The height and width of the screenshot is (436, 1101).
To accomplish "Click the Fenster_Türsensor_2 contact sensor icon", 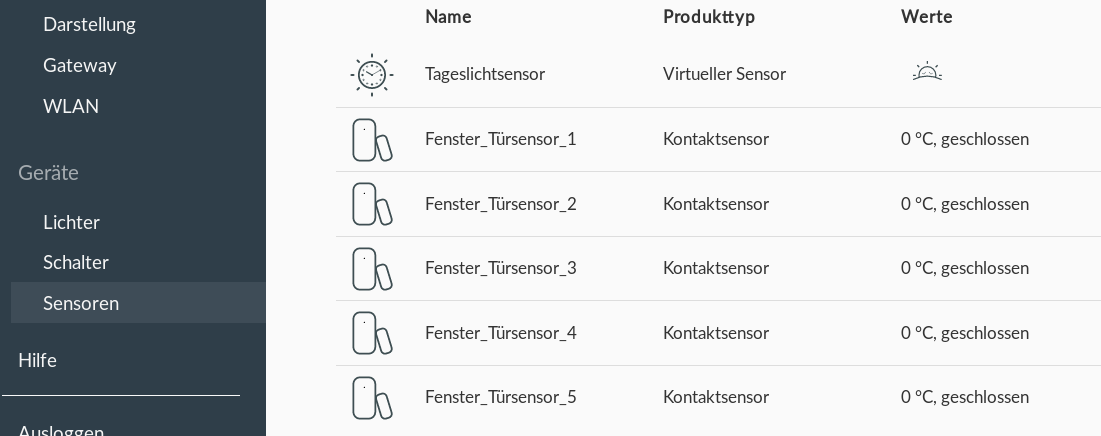I will click(371, 204).
